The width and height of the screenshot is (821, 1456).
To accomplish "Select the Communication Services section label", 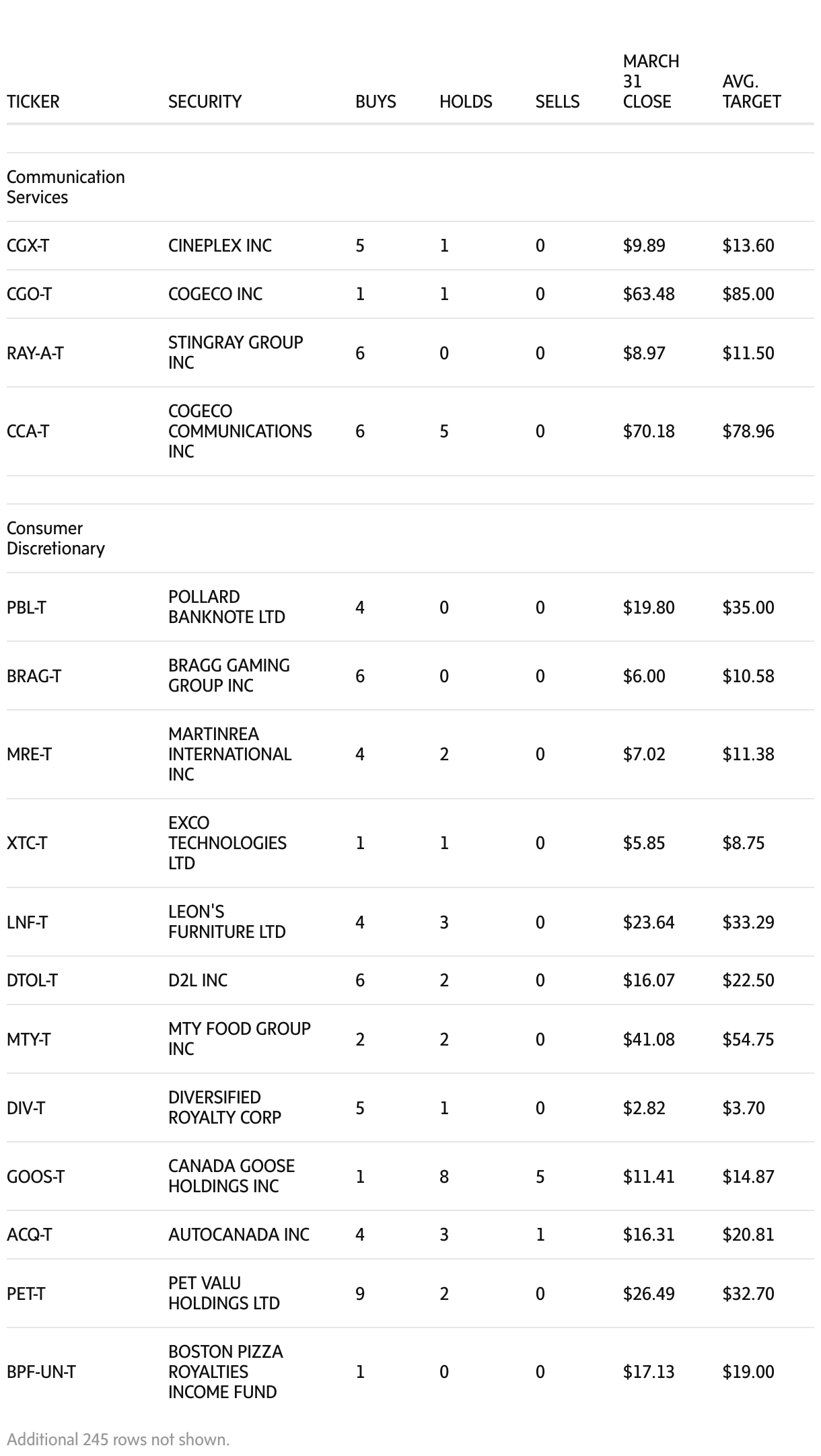I will click(x=65, y=187).
